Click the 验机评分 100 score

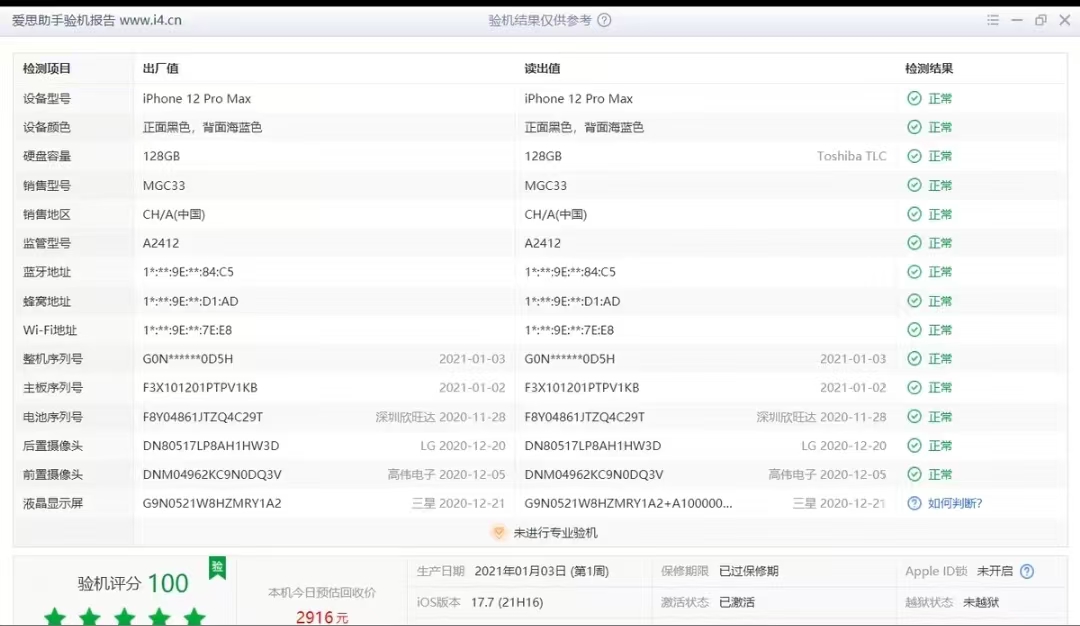(x=133, y=584)
